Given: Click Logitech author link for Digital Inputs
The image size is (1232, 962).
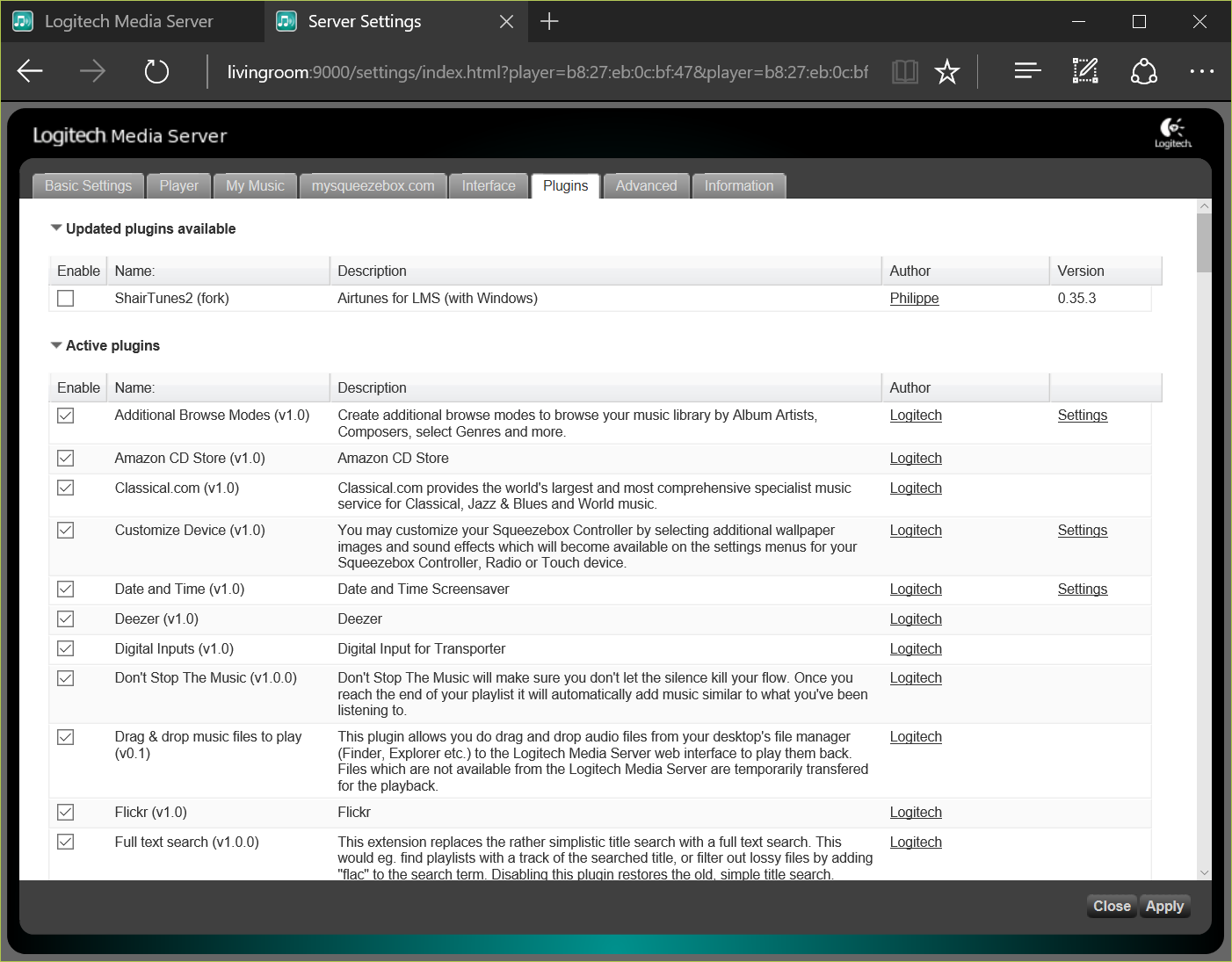Looking at the screenshot, I should [916, 649].
